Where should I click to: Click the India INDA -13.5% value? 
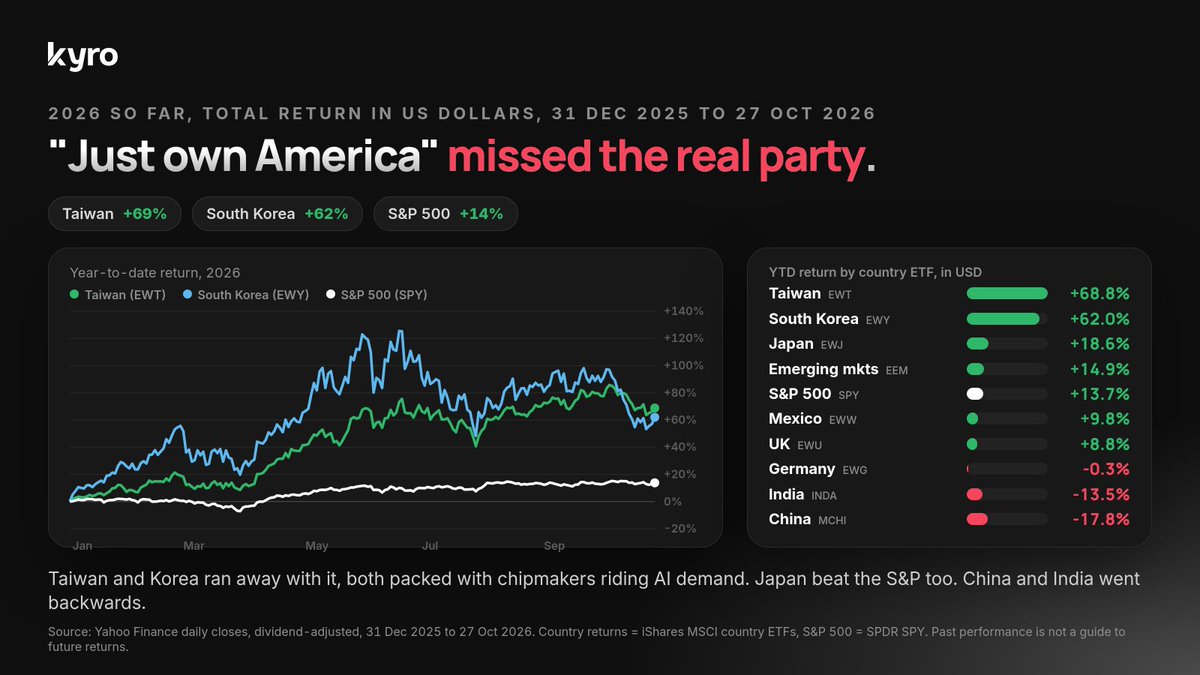1100,494
